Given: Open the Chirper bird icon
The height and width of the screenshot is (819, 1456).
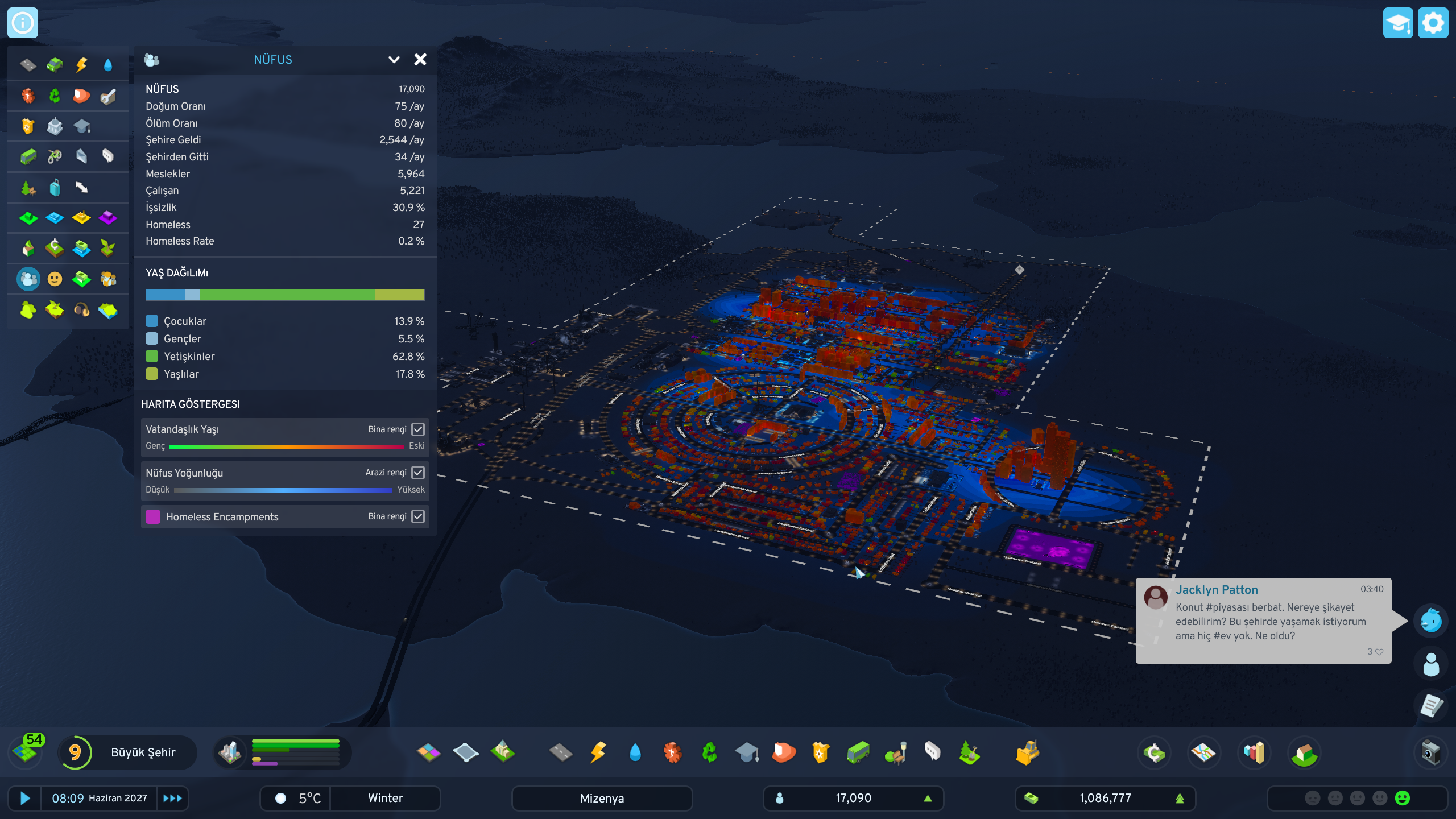Looking at the screenshot, I should pyautogui.click(x=1431, y=621).
